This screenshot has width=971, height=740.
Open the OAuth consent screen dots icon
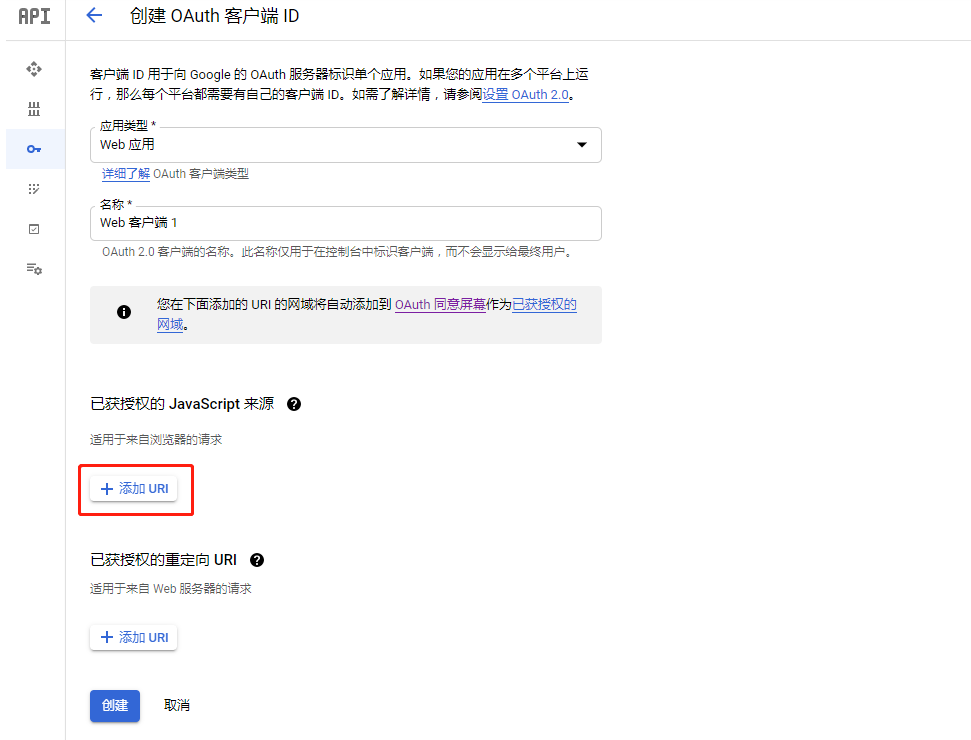[34, 189]
